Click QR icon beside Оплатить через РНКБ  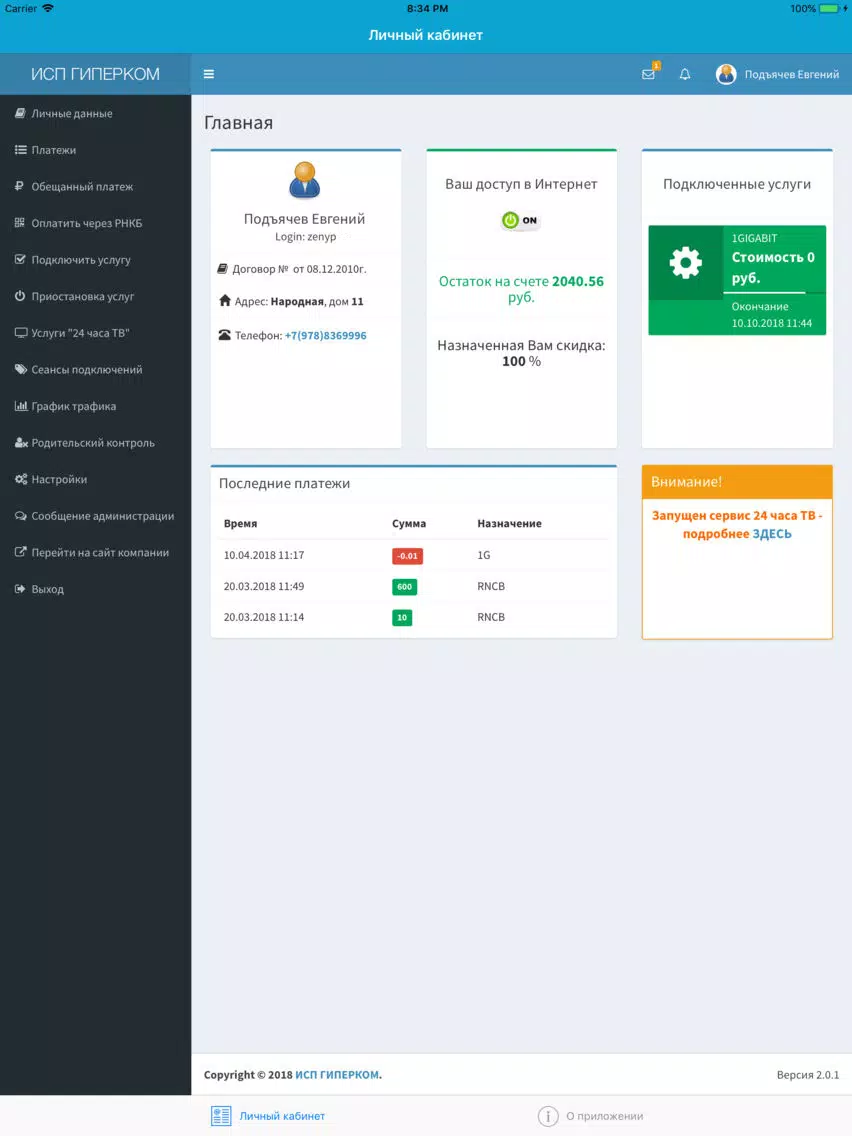20,222
